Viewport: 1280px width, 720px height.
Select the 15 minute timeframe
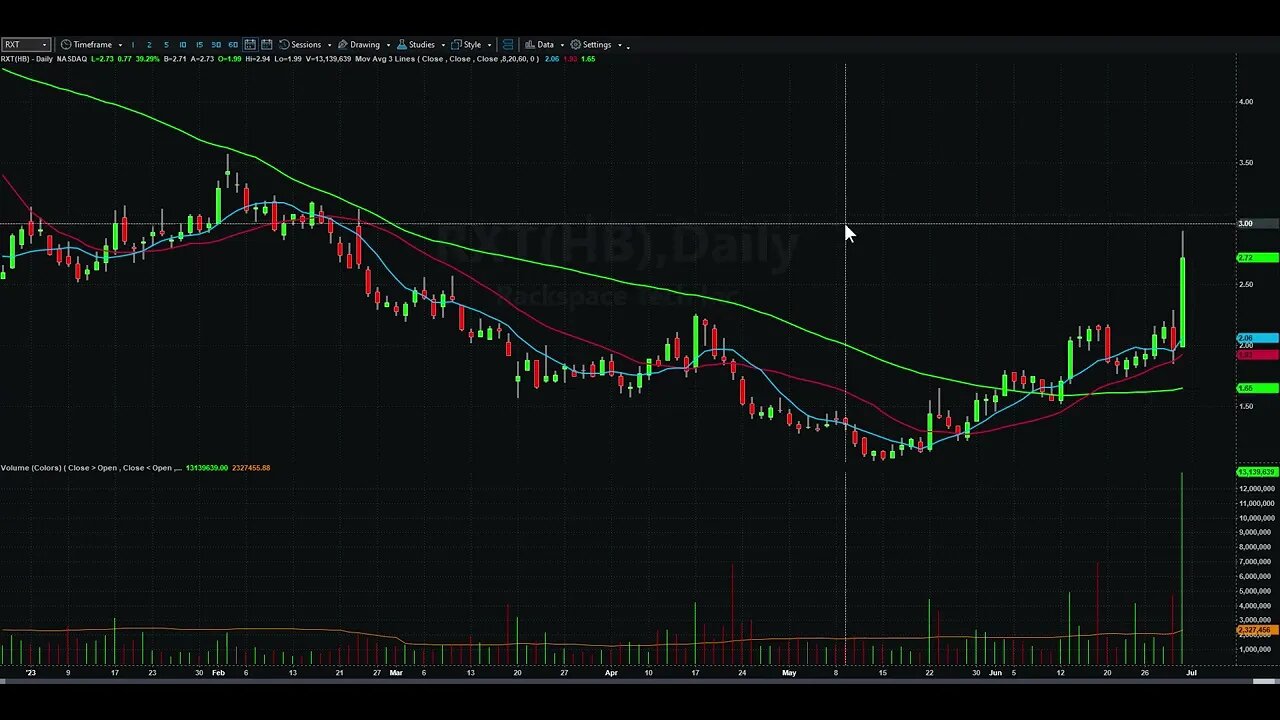pos(199,45)
